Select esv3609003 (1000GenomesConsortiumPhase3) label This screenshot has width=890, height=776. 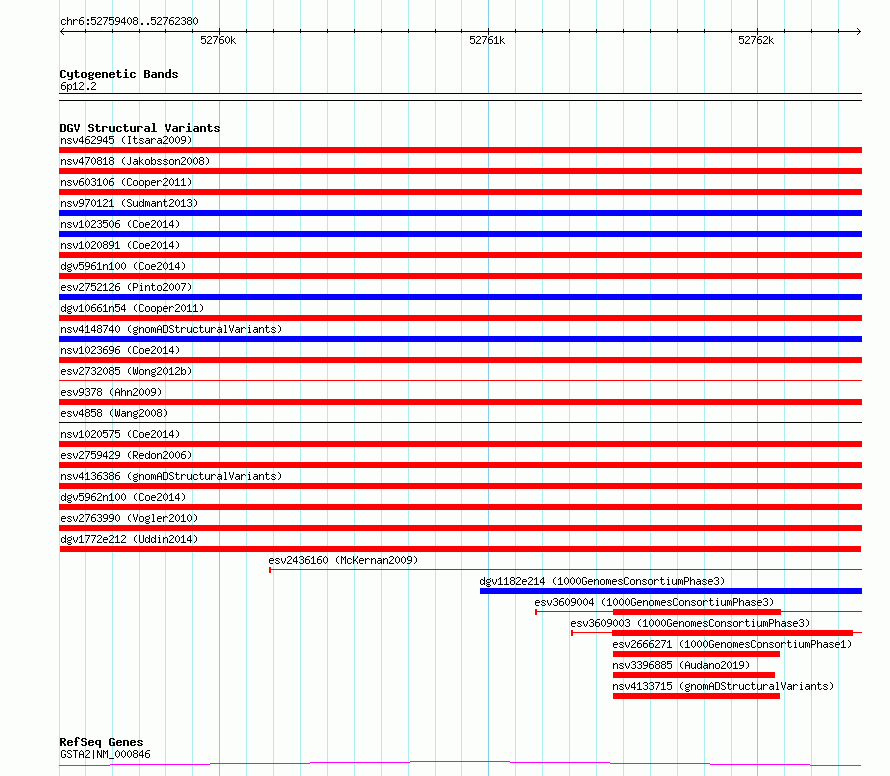pos(690,623)
